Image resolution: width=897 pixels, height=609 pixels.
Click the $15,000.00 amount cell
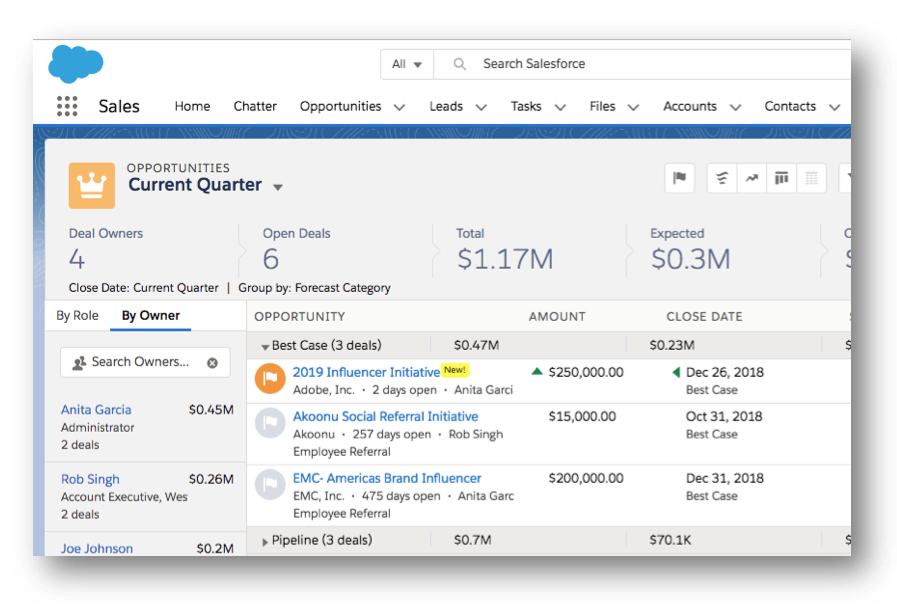coord(582,416)
